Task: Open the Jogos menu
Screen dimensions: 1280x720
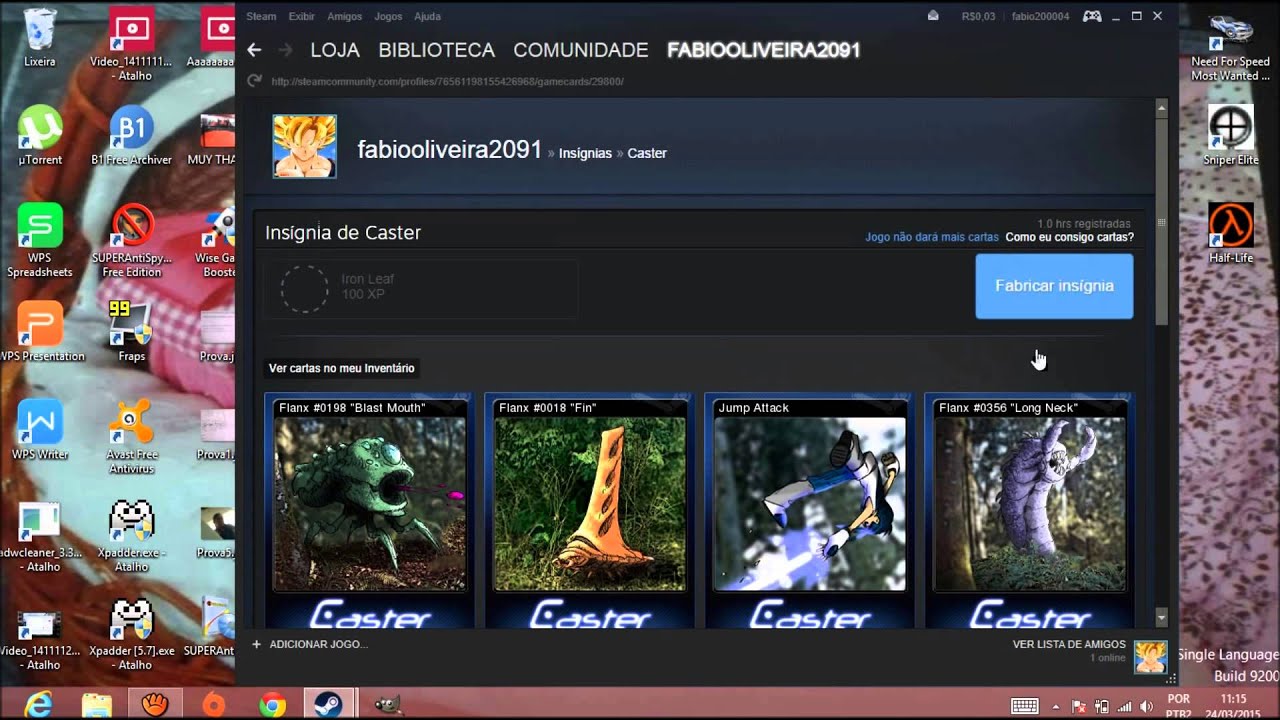Action: coord(388,16)
